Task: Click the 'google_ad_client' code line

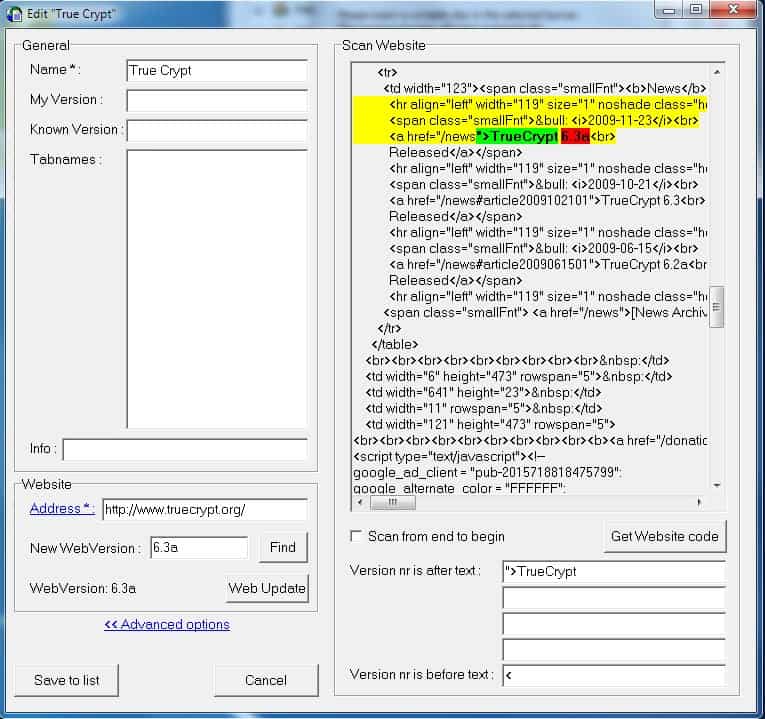Action: click(x=487, y=473)
